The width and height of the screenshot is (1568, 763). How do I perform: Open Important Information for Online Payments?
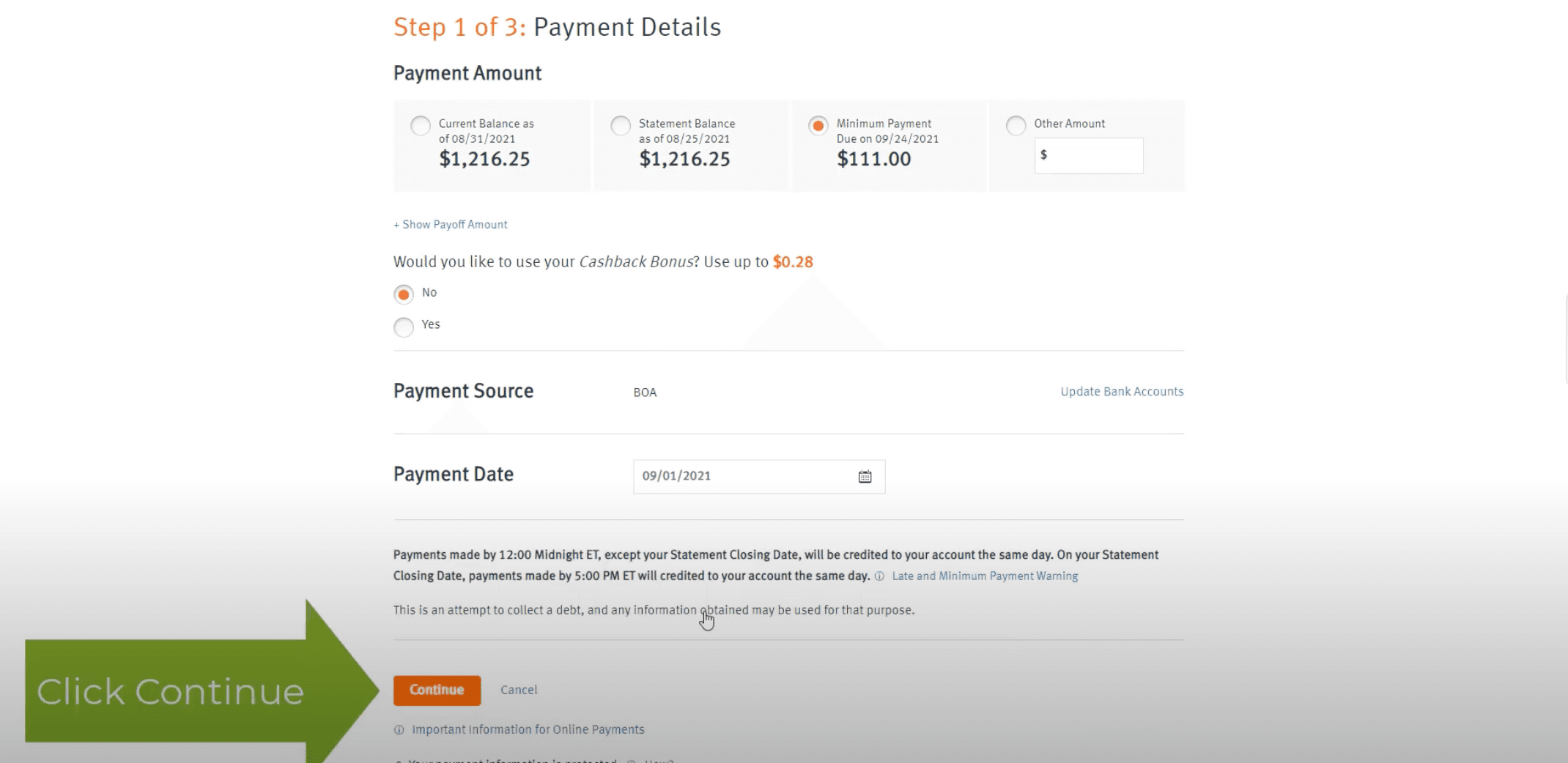click(528, 729)
